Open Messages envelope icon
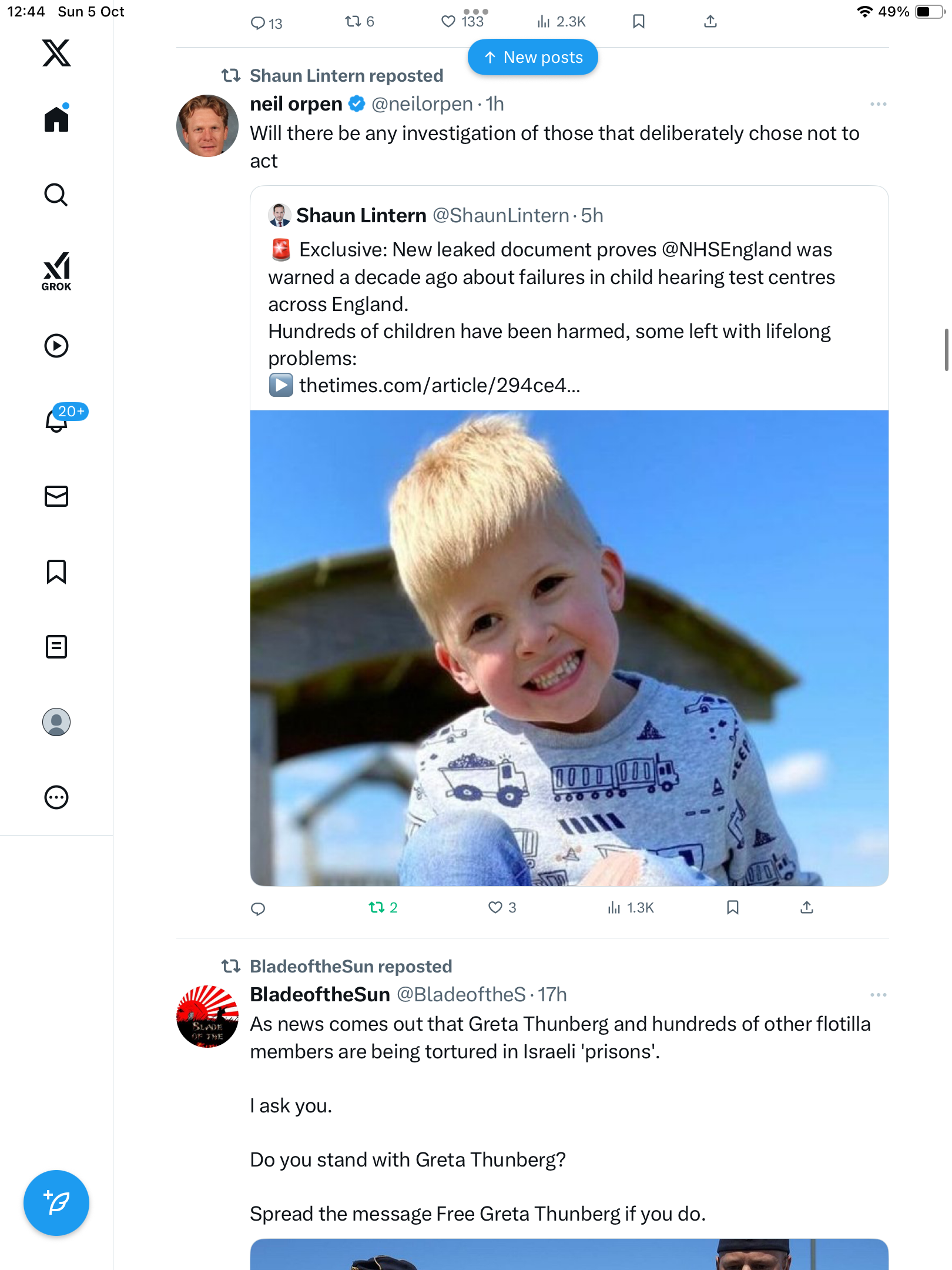952x1270 pixels. [56, 496]
